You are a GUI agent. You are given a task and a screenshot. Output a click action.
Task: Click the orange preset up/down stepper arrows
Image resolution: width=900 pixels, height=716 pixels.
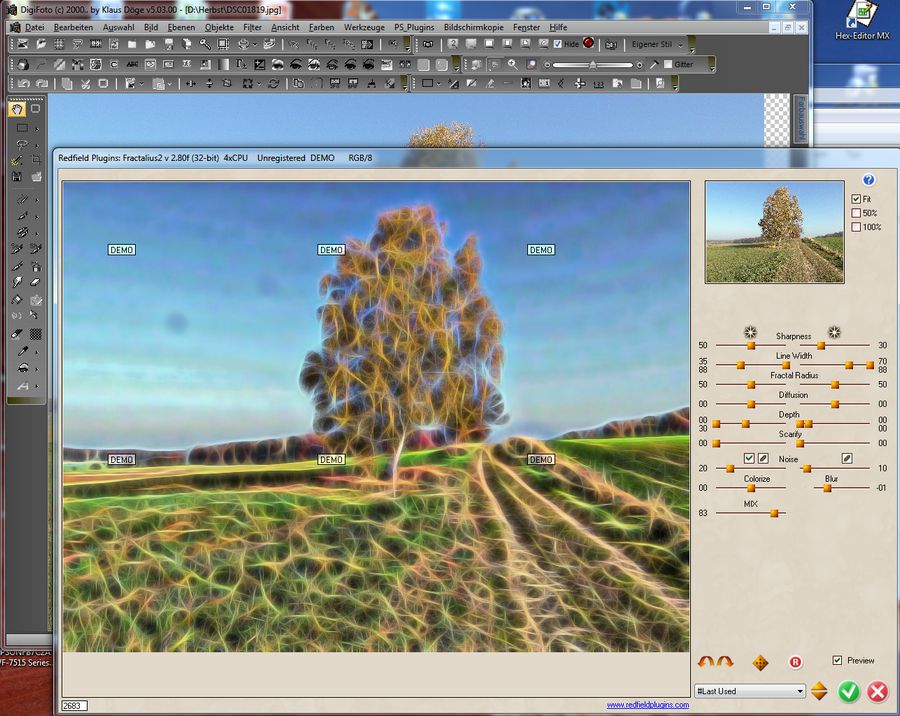(x=819, y=691)
